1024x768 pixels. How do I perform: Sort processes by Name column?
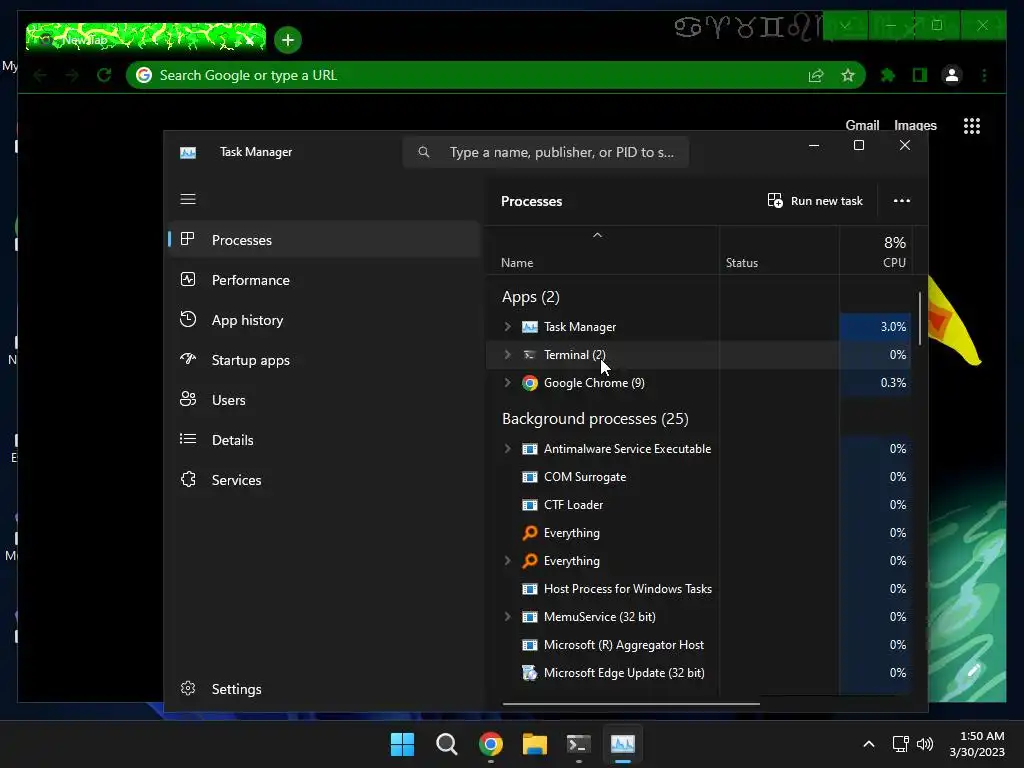coord(517,263)
